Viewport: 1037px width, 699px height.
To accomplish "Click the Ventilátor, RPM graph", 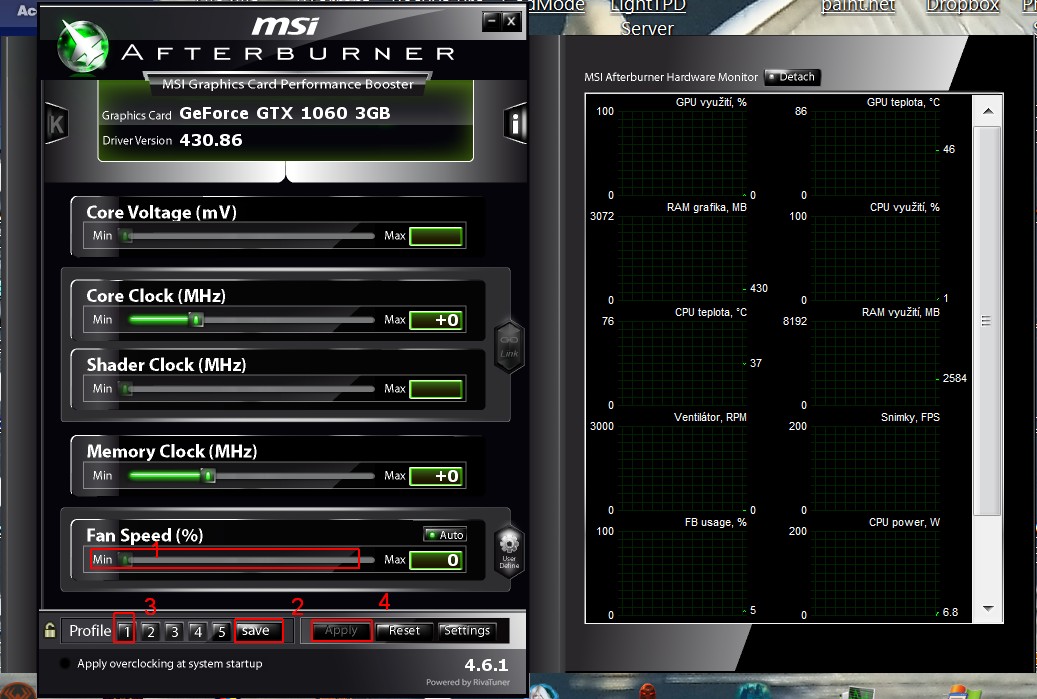I will click(683, 468).
